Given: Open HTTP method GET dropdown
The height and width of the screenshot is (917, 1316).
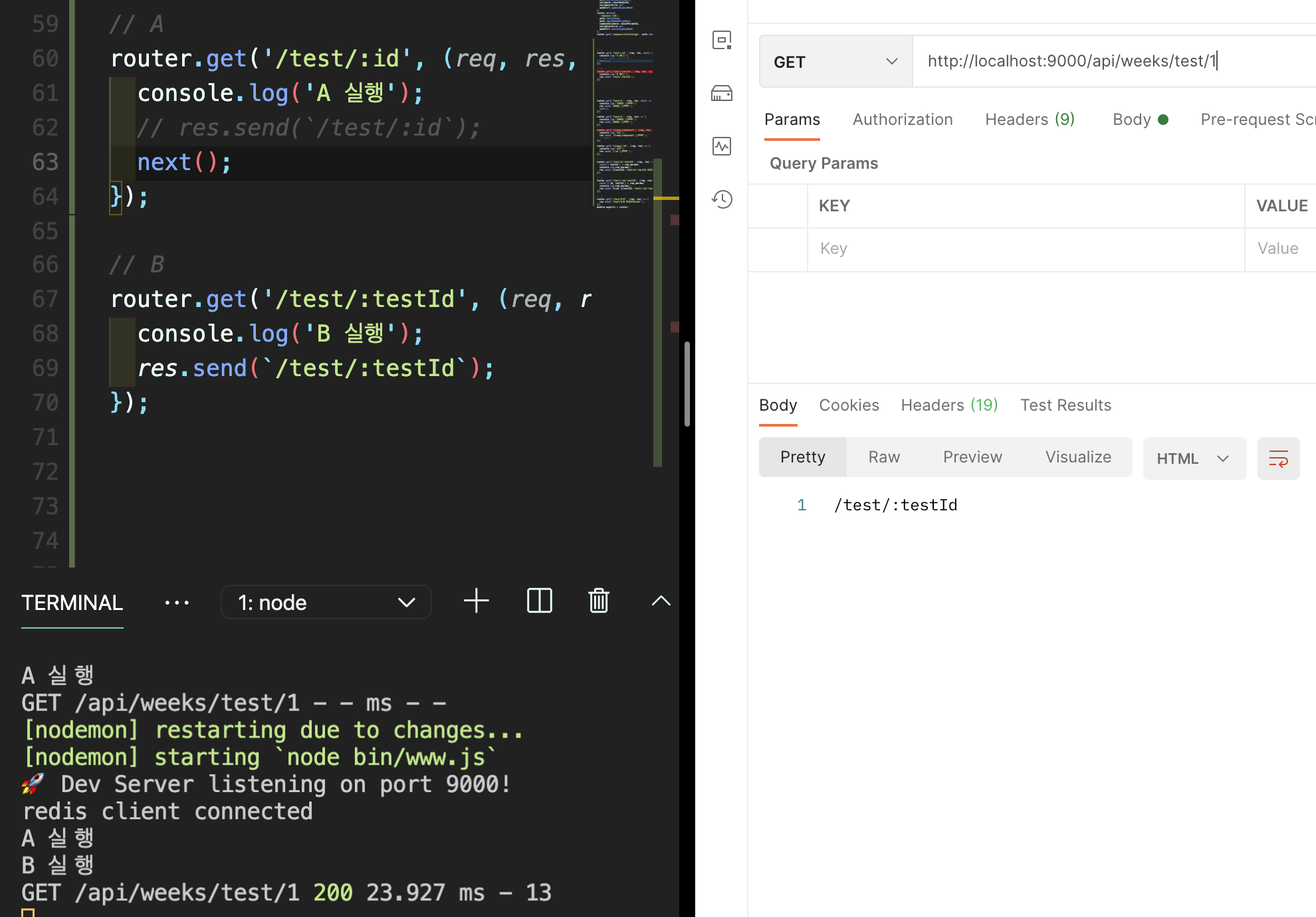Looking at the screenshot, I should pos(835,62).
